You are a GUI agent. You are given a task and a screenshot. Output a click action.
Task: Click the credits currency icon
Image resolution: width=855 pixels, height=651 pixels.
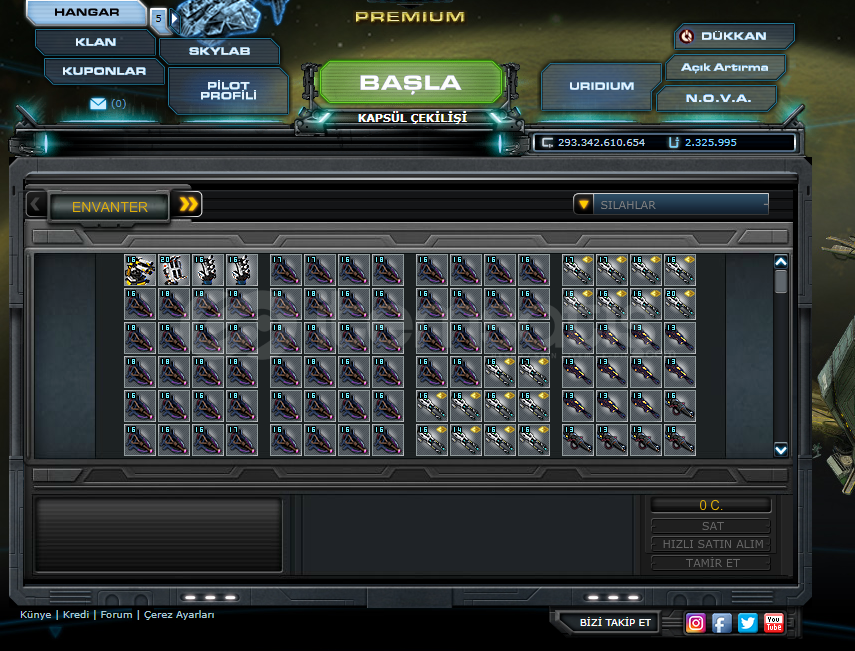click(546, 143)
